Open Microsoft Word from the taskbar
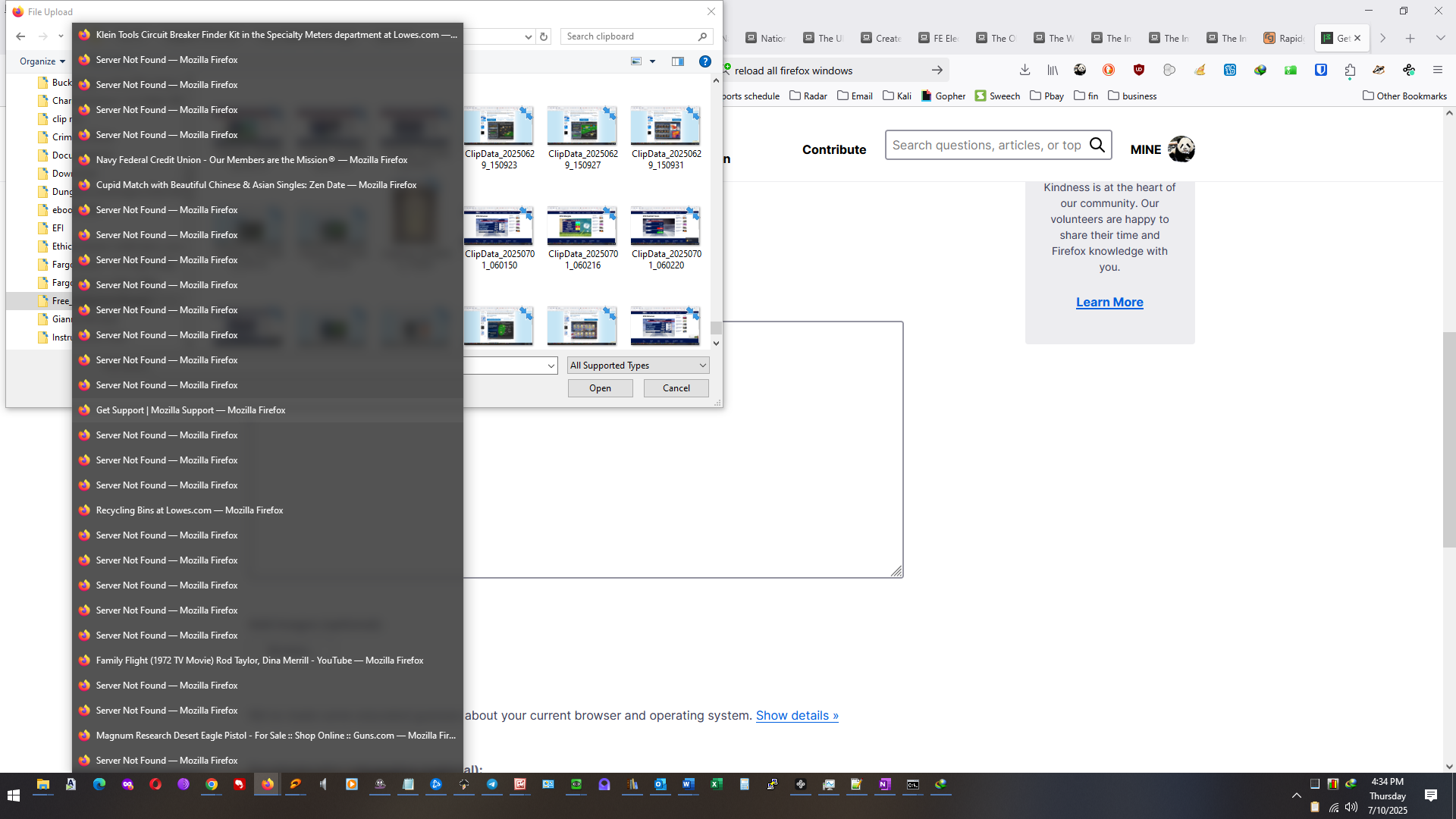 click(689, 784)
